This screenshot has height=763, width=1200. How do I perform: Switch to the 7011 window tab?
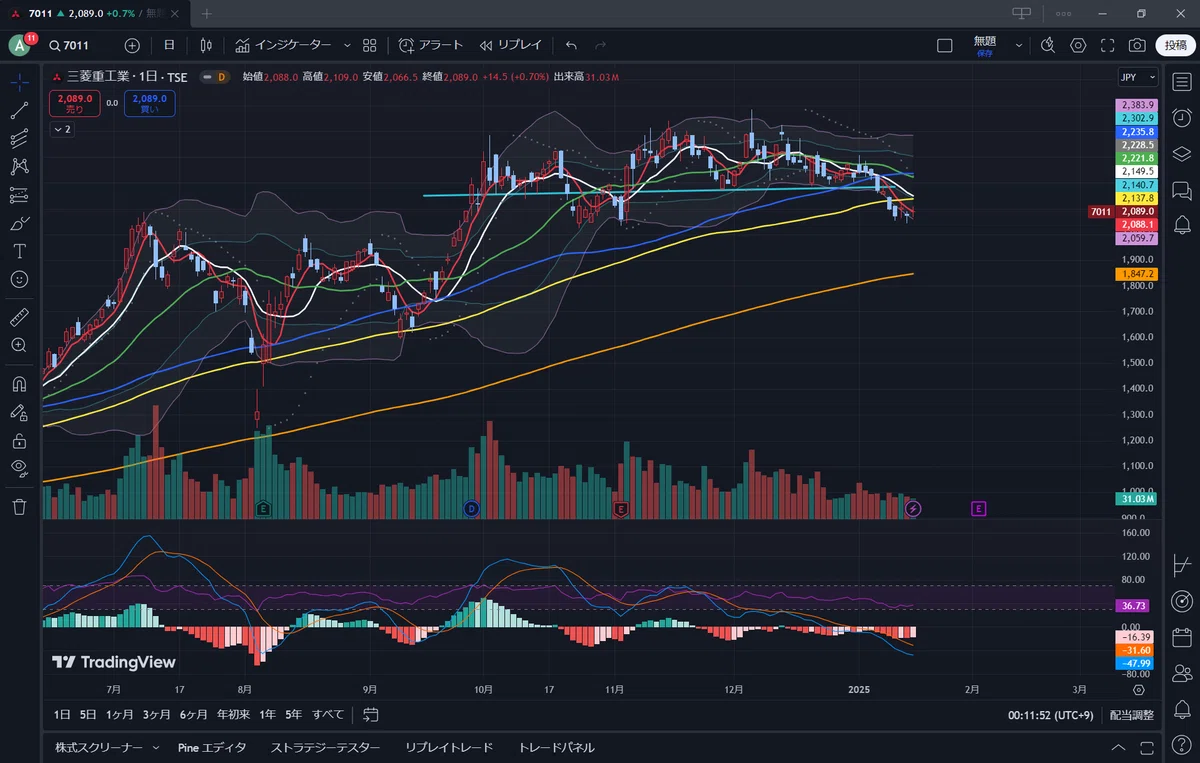(95, 14)
